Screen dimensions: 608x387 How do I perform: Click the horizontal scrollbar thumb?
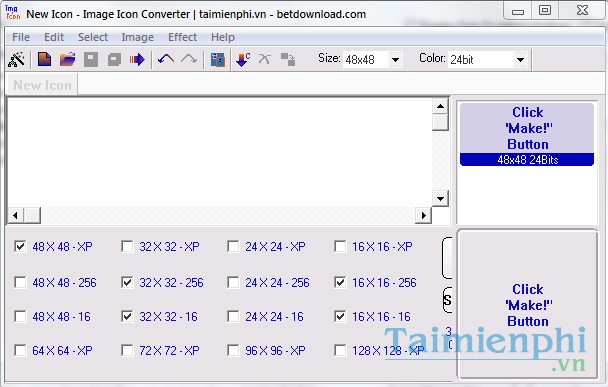tap(32, 215)
